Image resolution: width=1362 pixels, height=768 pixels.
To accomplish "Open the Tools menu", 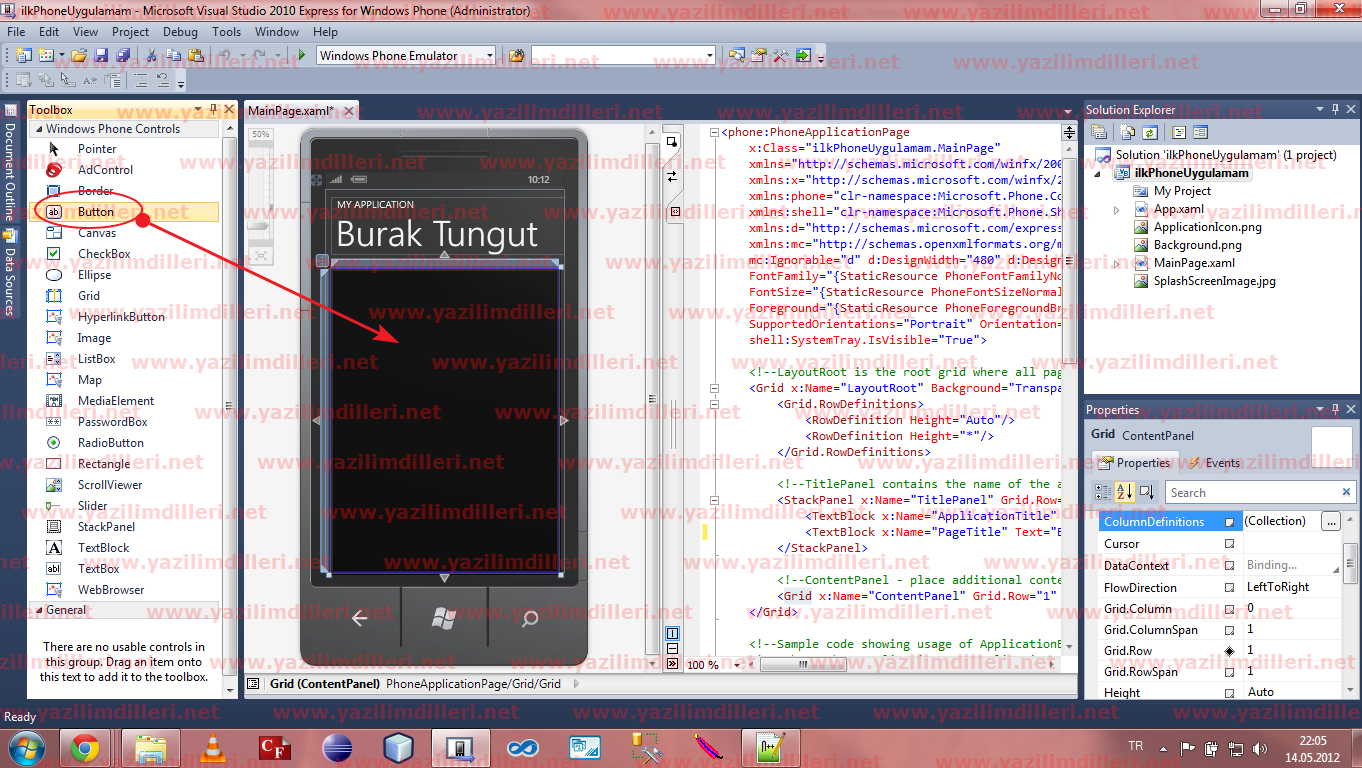I will coord(227,32).
